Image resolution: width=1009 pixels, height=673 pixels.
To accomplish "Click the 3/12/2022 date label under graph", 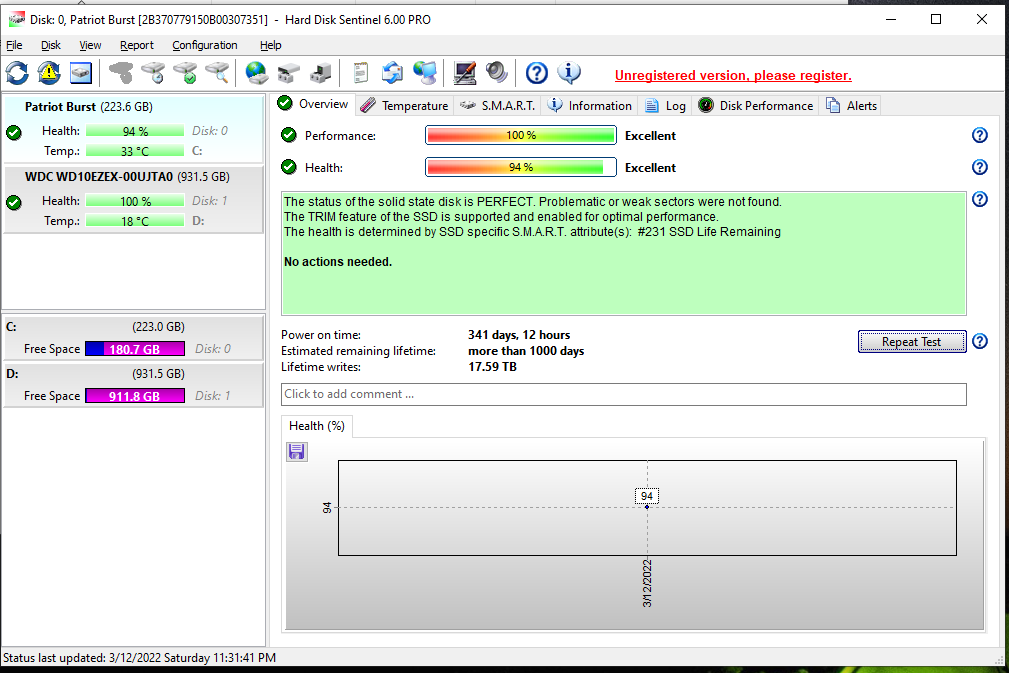I will 647,583.
